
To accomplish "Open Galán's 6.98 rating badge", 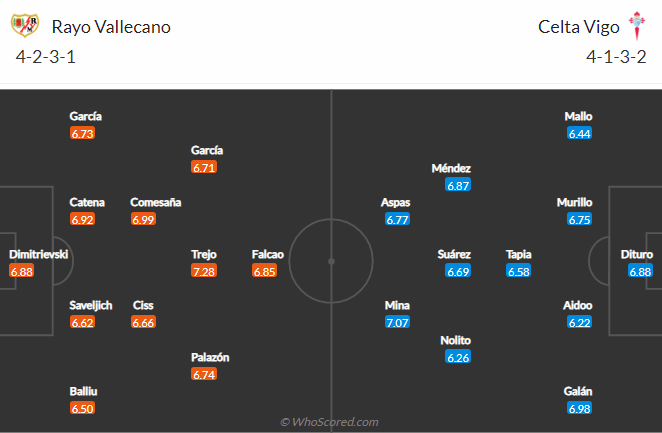I will coord(580,409).
